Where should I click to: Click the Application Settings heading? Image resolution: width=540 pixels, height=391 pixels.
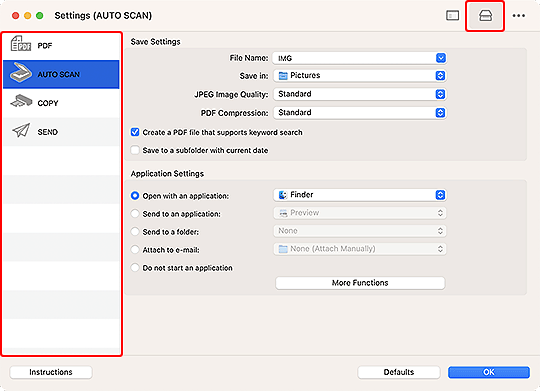tap(167, 174)
